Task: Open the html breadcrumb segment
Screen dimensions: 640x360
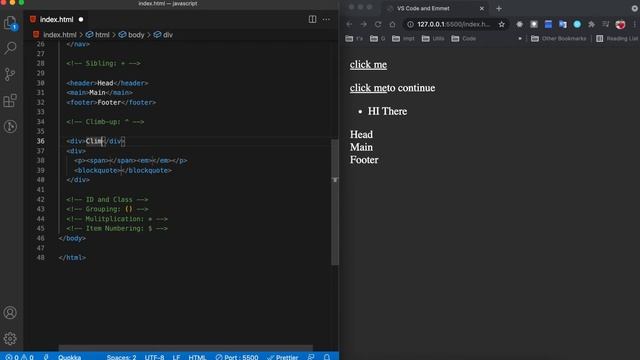Action: pyautogui.click(x=98, y=35)
